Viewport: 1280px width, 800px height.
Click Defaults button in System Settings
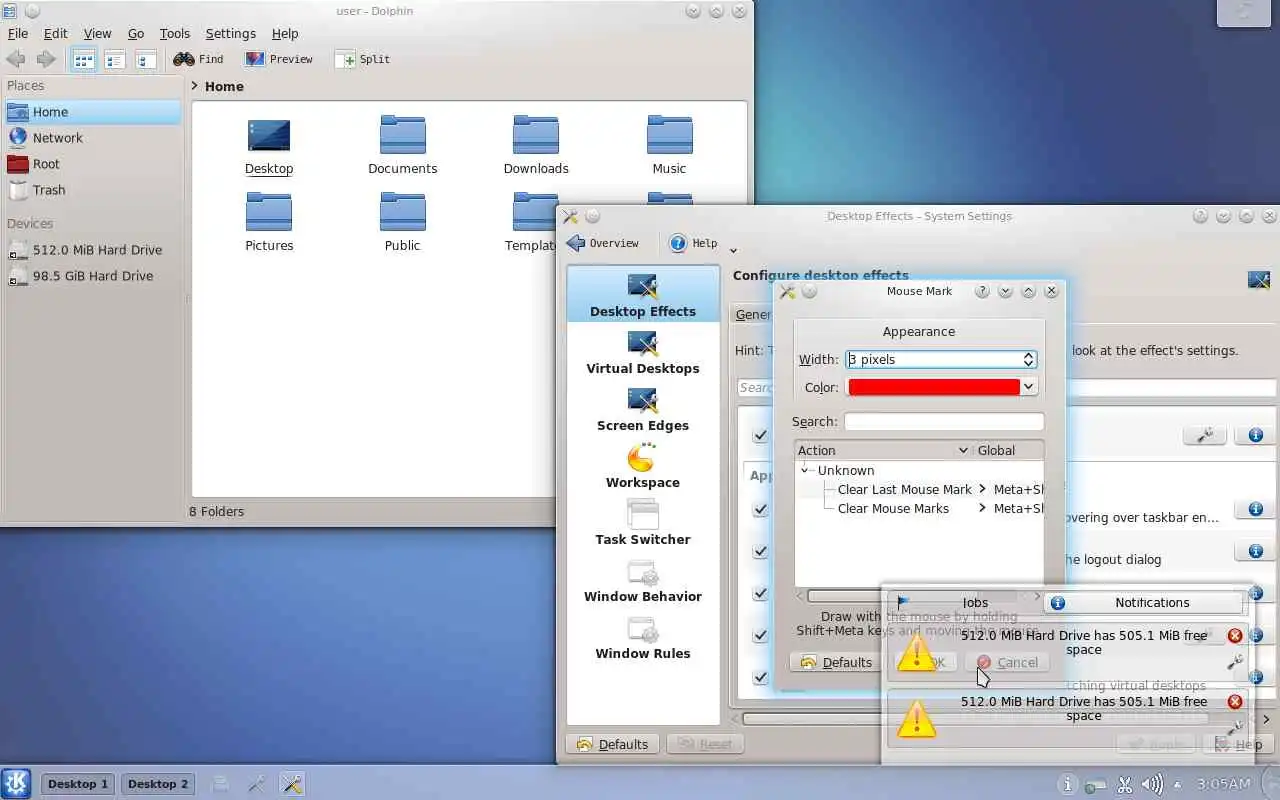click(612, 744)
